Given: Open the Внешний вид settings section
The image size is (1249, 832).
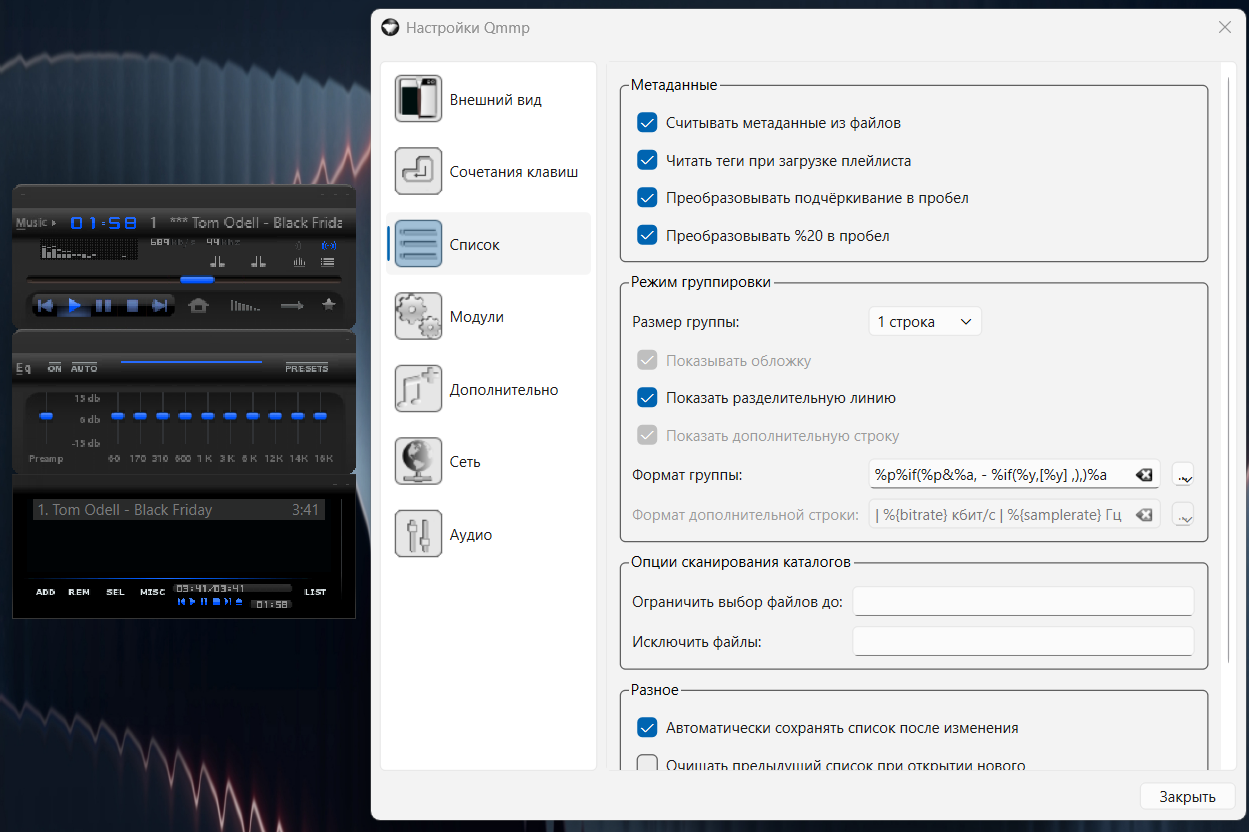Looking at the screenshot, I should click(x=488, y=100).
